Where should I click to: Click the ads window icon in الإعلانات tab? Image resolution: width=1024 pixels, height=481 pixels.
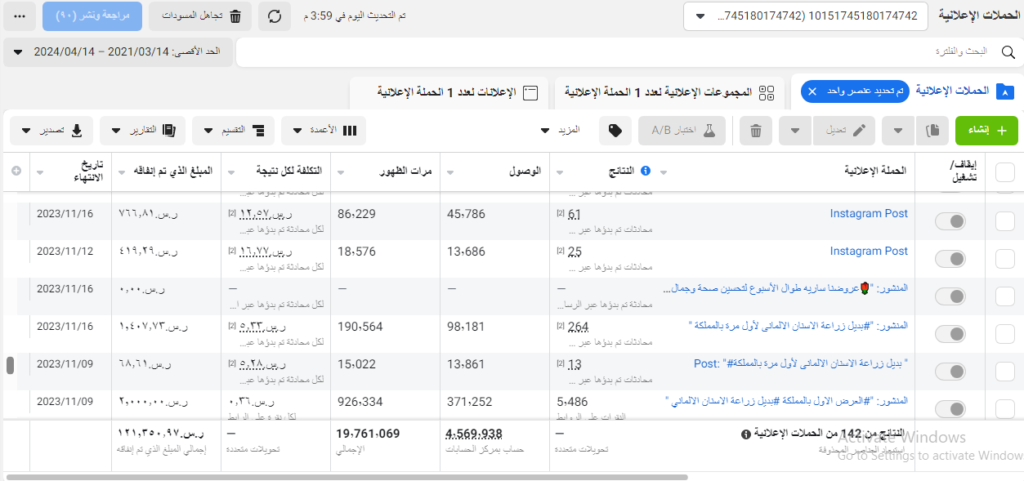tap(531, 93)
